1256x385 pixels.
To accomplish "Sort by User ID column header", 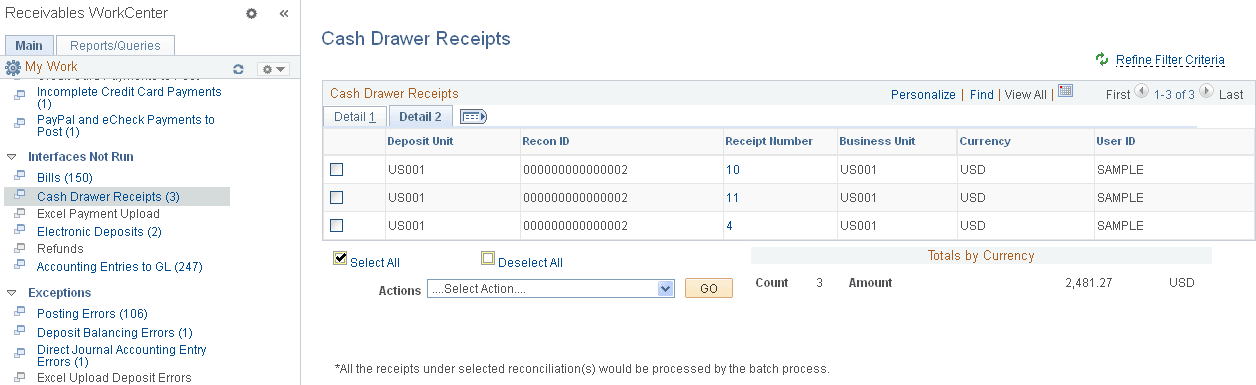I will coord(1116,141).
